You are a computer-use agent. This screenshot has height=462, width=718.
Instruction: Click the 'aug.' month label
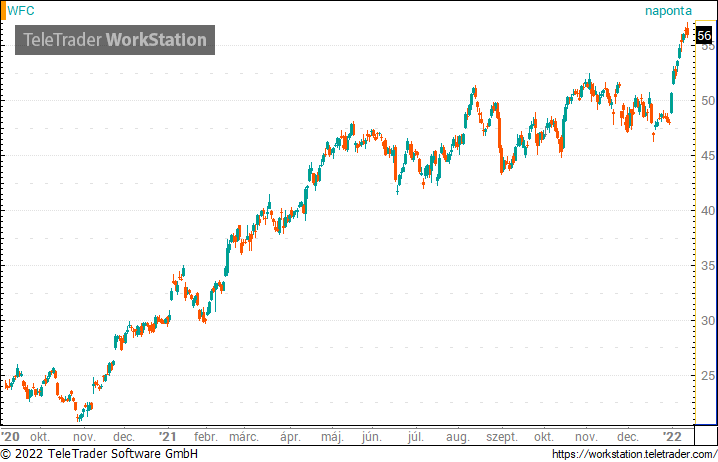[458, 437]
